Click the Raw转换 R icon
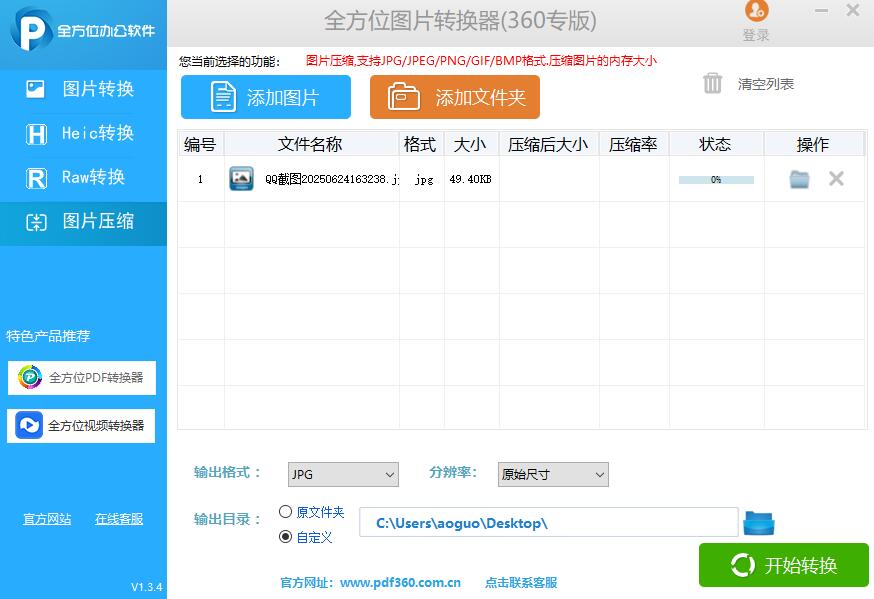 pyautogui.click(x=36, y=178)
